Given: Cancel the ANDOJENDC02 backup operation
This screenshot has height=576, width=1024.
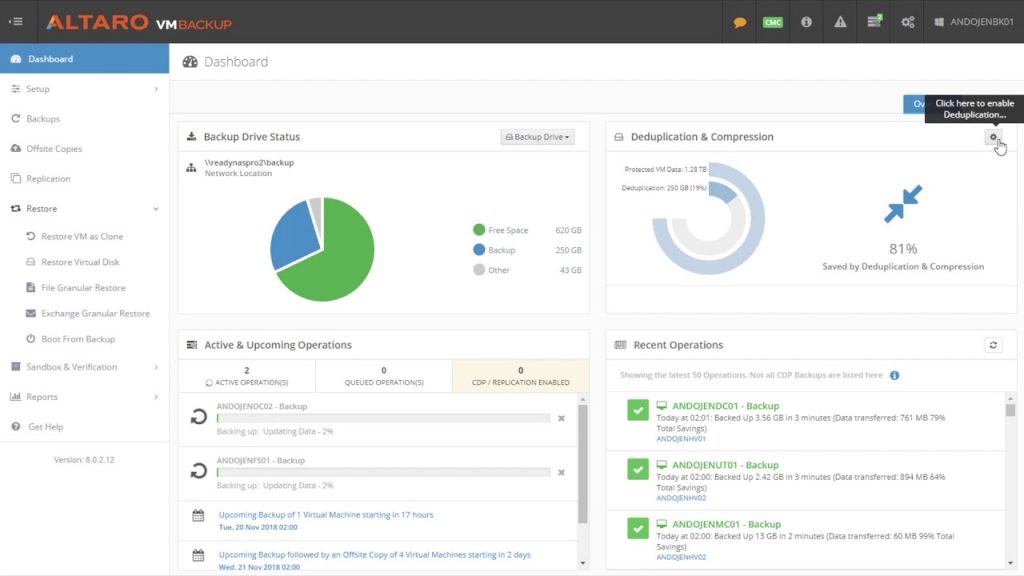Looking at the screenshot, I should click(561, 418).
